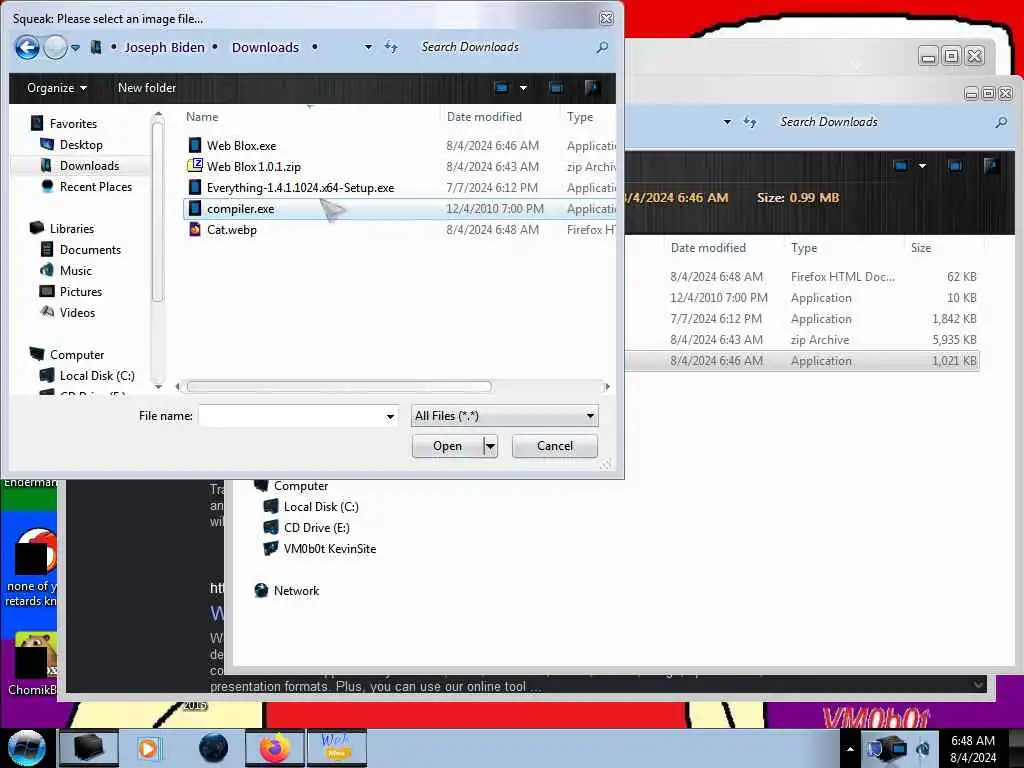This screenshot has width=1024, height=768.
Task: Click the Forward navigation arrow in the dialog
Action: (x=56, y=47)
